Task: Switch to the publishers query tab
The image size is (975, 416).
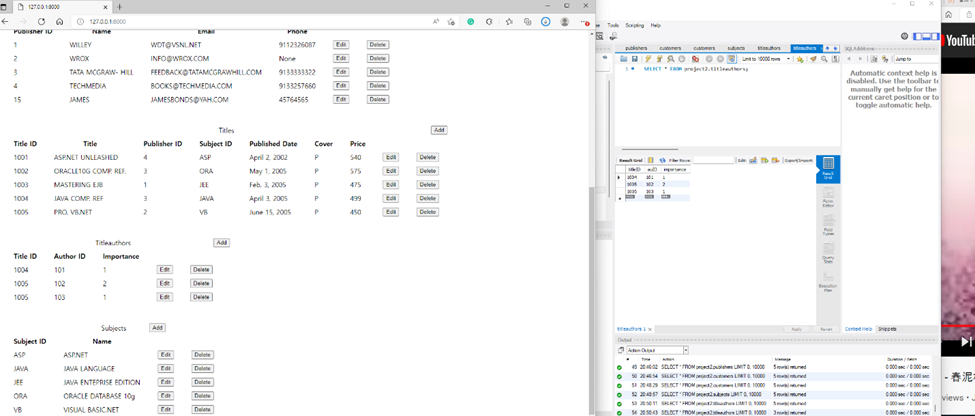Action: tap(636, 48)
